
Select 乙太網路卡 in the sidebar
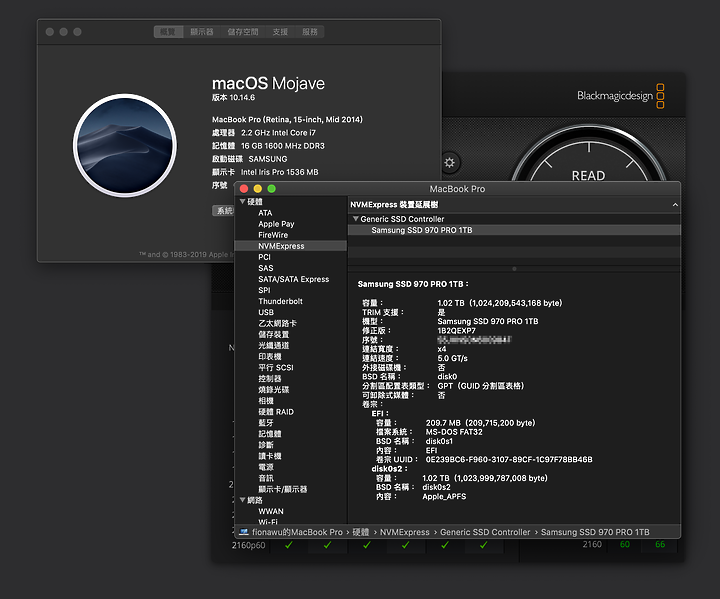[277, 323]
